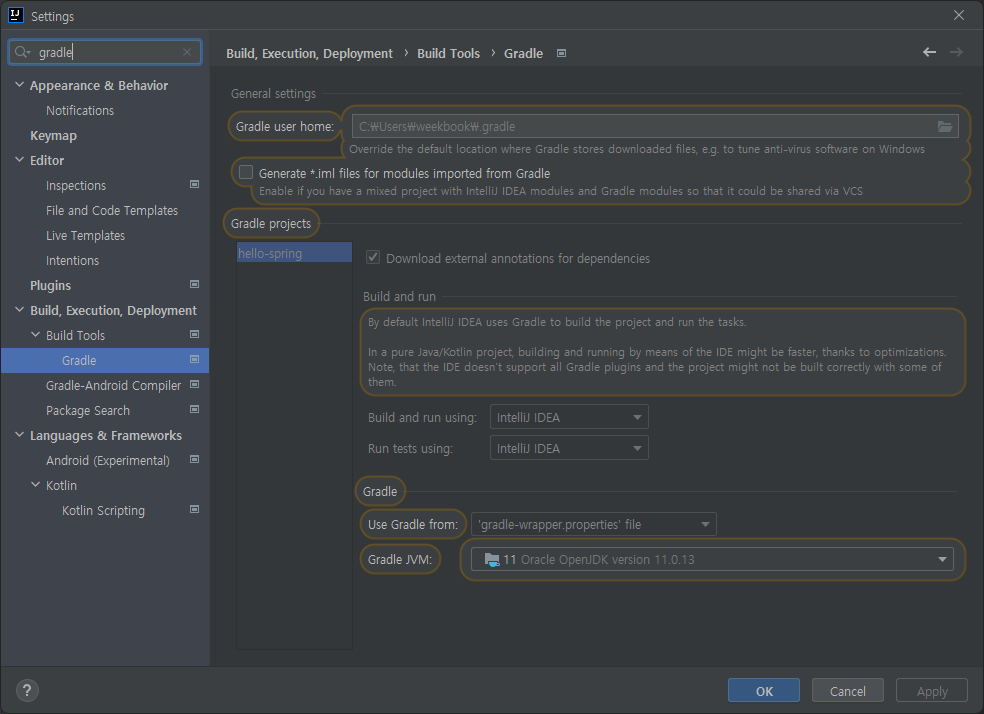The width and height of the screenshot is (984, 714).
Task: Open Kotlin Scripting settings
Action: click(103, 511)
